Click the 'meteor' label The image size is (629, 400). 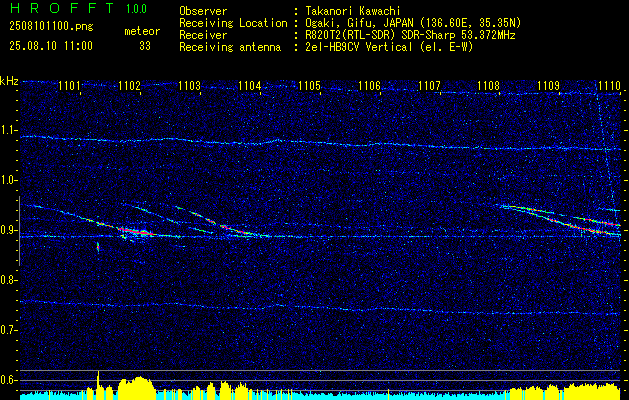click(142, 31)
